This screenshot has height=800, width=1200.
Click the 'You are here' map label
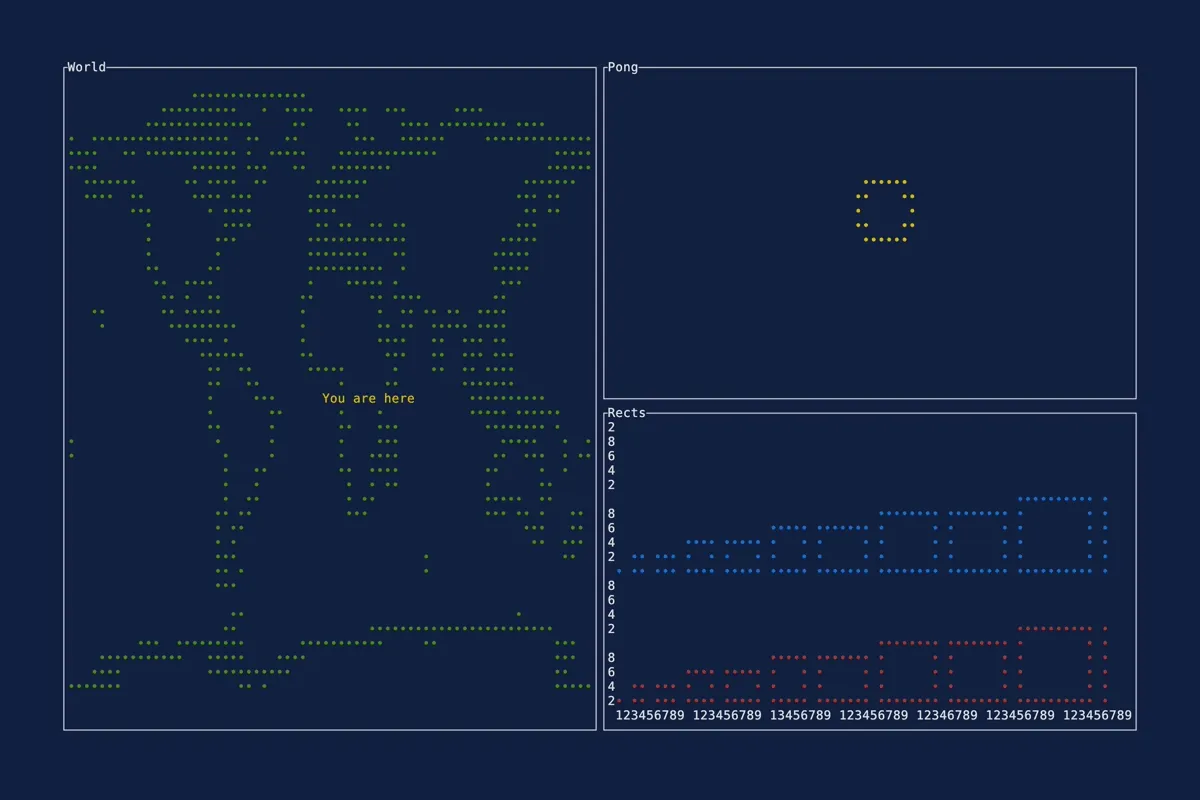[x=368, y=399]
